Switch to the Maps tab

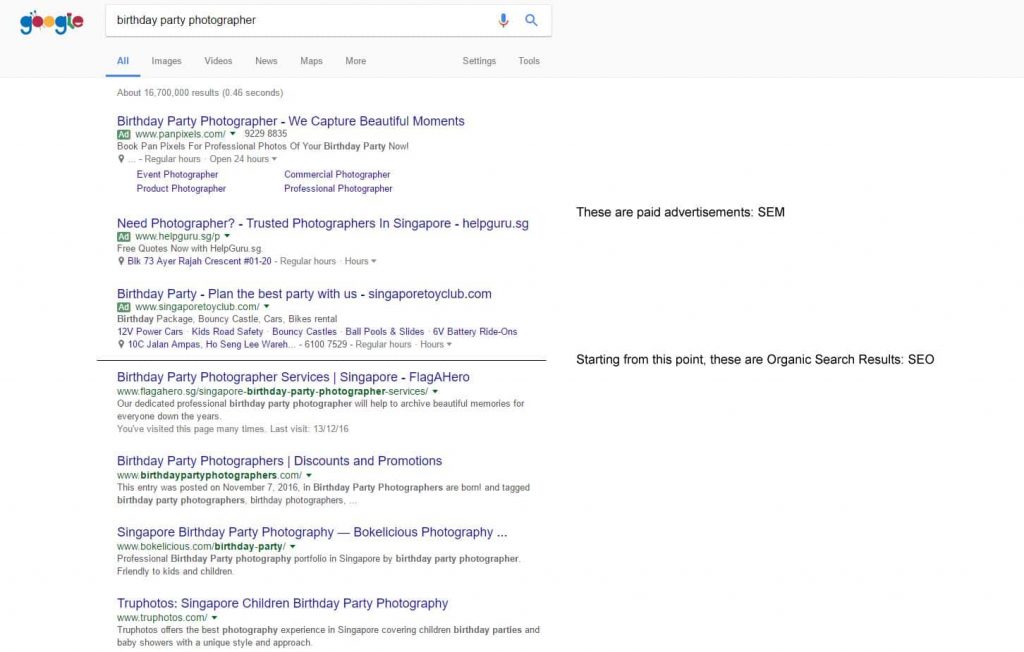[312, 61]
